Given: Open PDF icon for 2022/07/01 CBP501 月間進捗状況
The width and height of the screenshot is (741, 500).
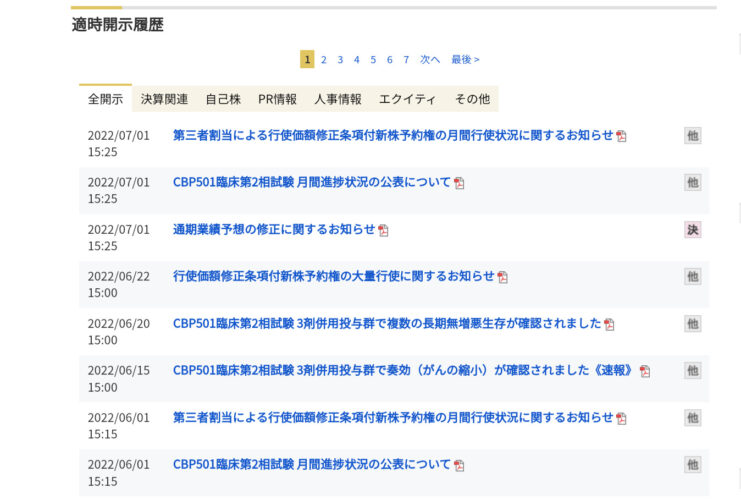Looking at the screenshot, I should click(458, 183).
